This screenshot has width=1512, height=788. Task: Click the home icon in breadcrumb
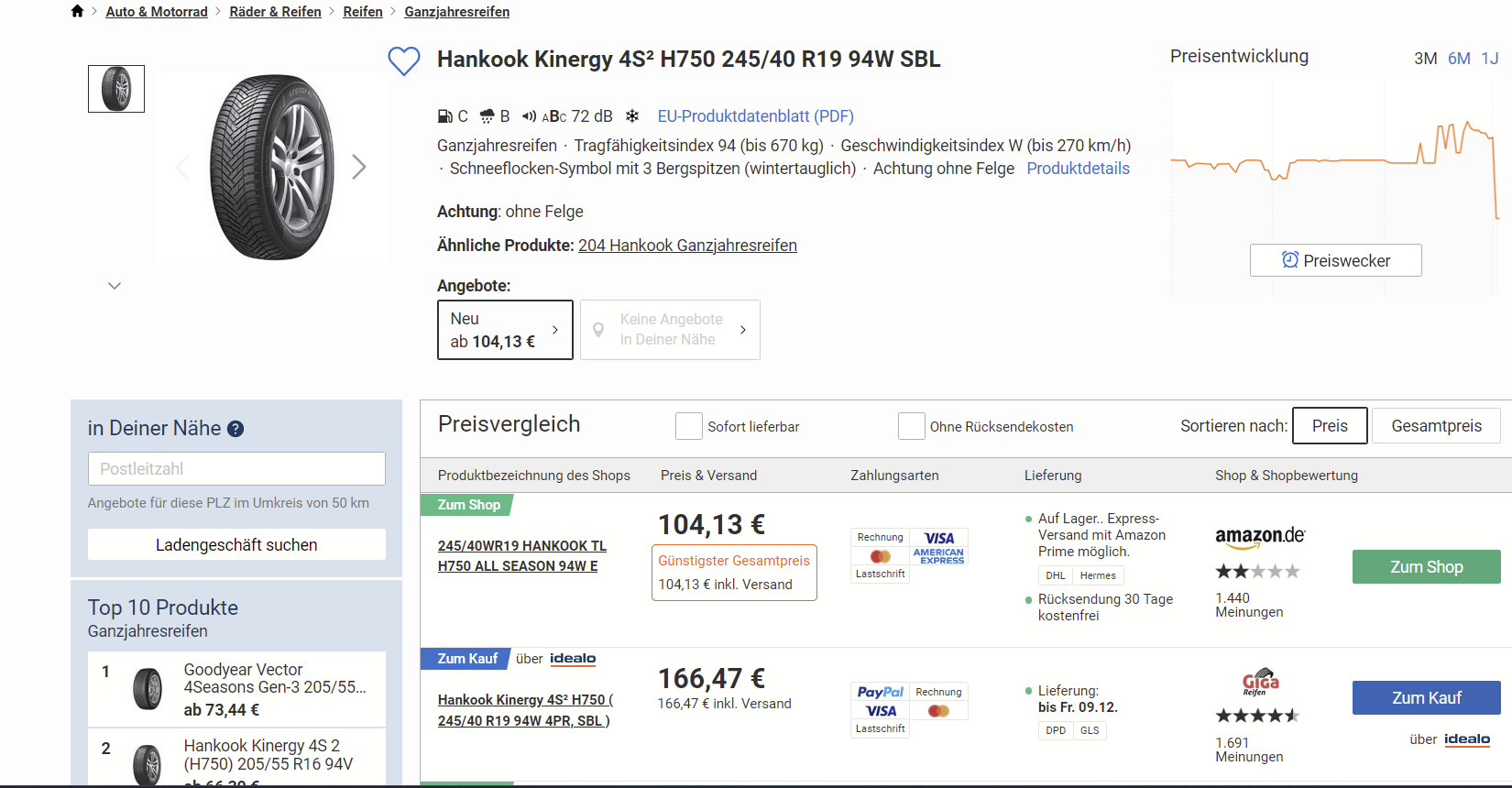tap(77, 11)
